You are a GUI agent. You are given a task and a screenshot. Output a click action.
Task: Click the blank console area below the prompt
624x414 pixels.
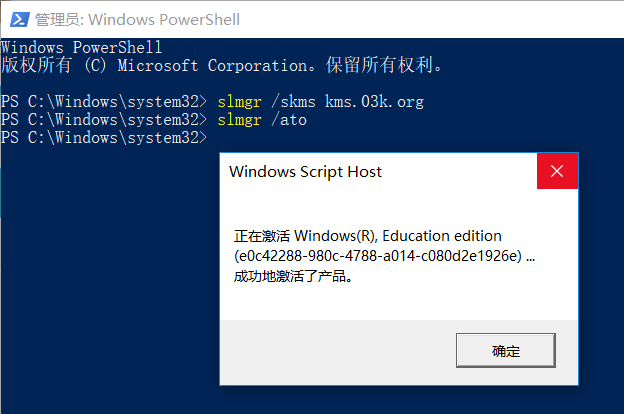pyautogui.click(x=109, y=279)
